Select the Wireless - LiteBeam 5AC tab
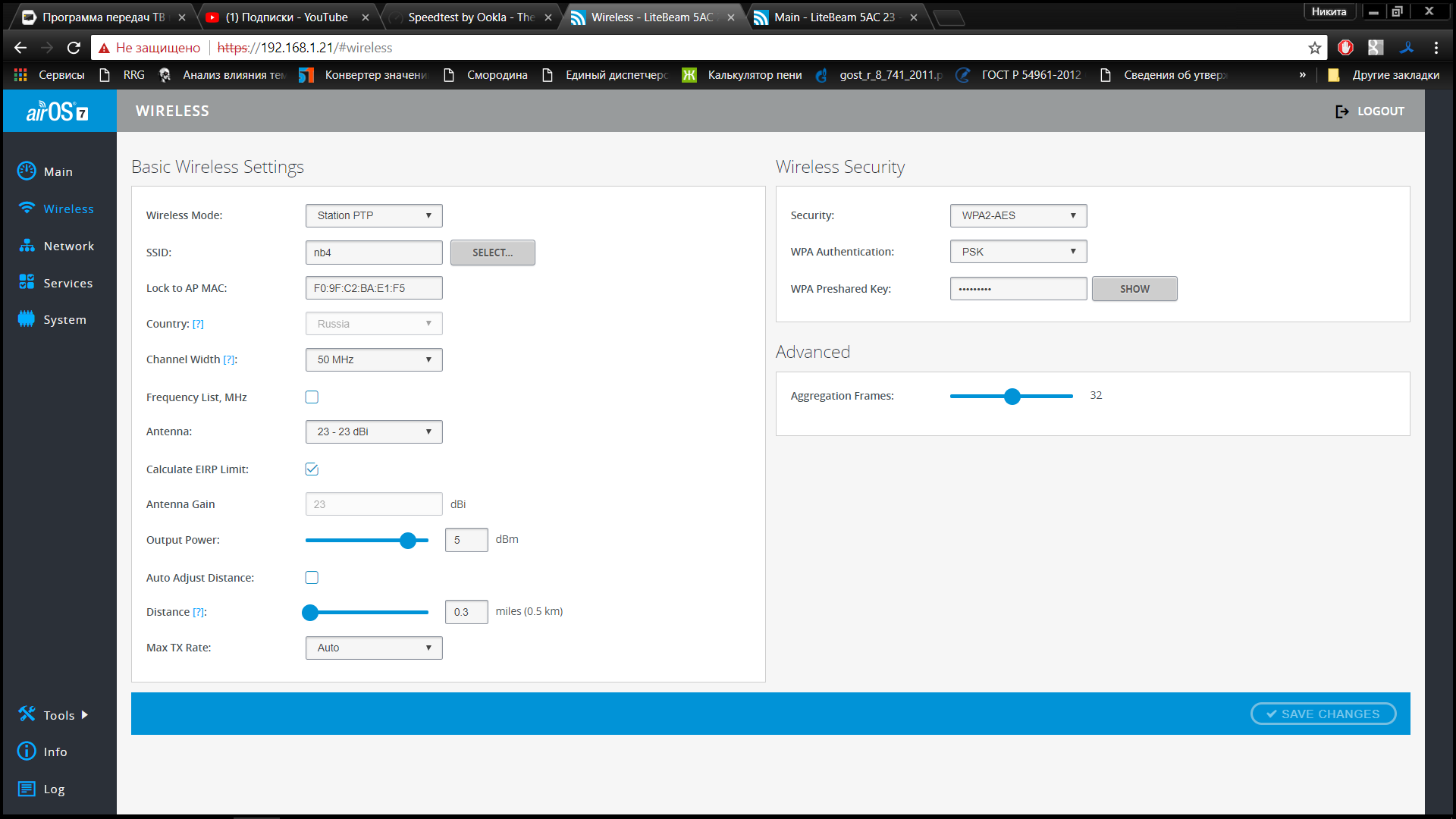 [652, 17]
